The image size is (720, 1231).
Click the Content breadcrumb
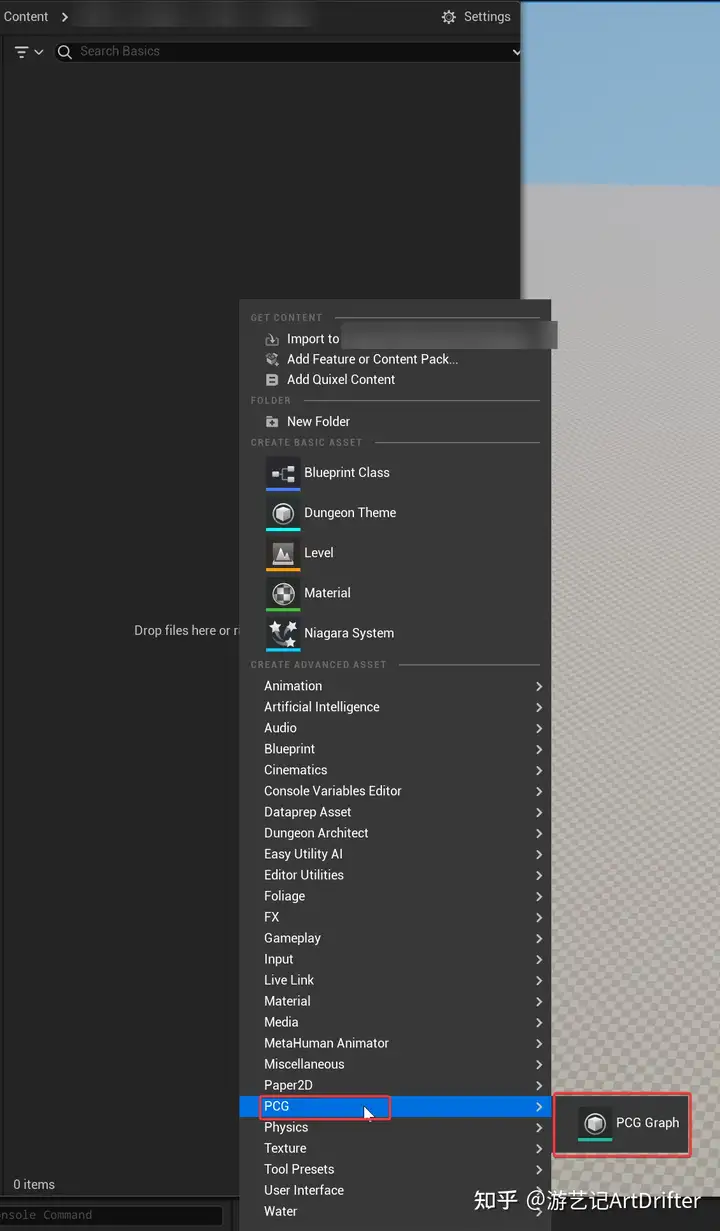pos(26,17)
